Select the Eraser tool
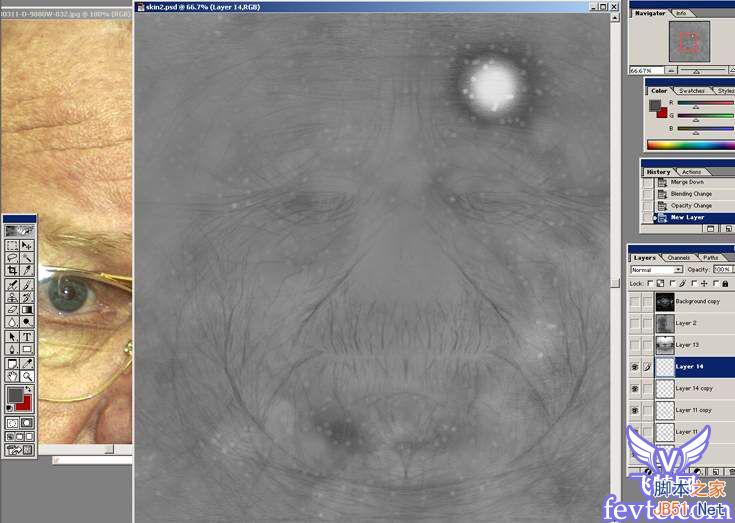The width and height of the screenshot is (735, 523). 12,309
